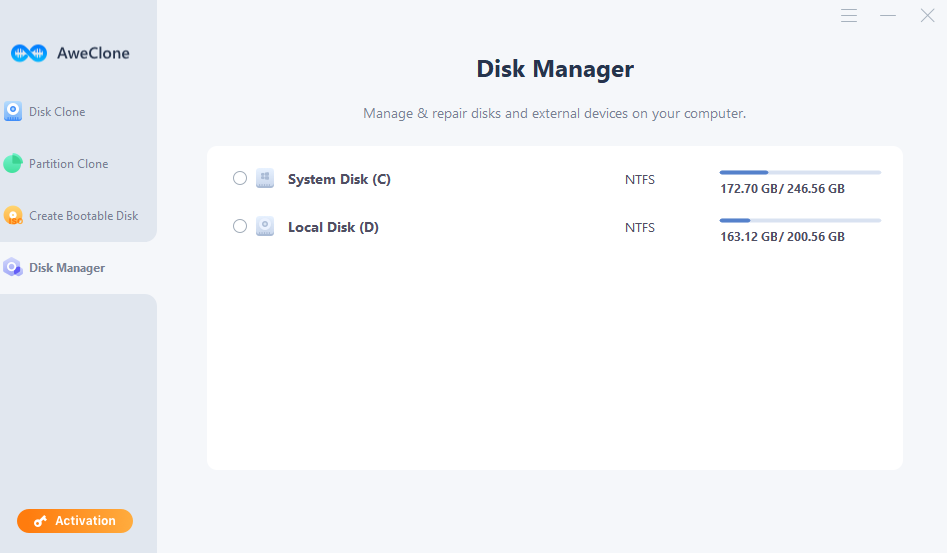
Task: Click the Local Disk (D) label
Action: (333, 227)
